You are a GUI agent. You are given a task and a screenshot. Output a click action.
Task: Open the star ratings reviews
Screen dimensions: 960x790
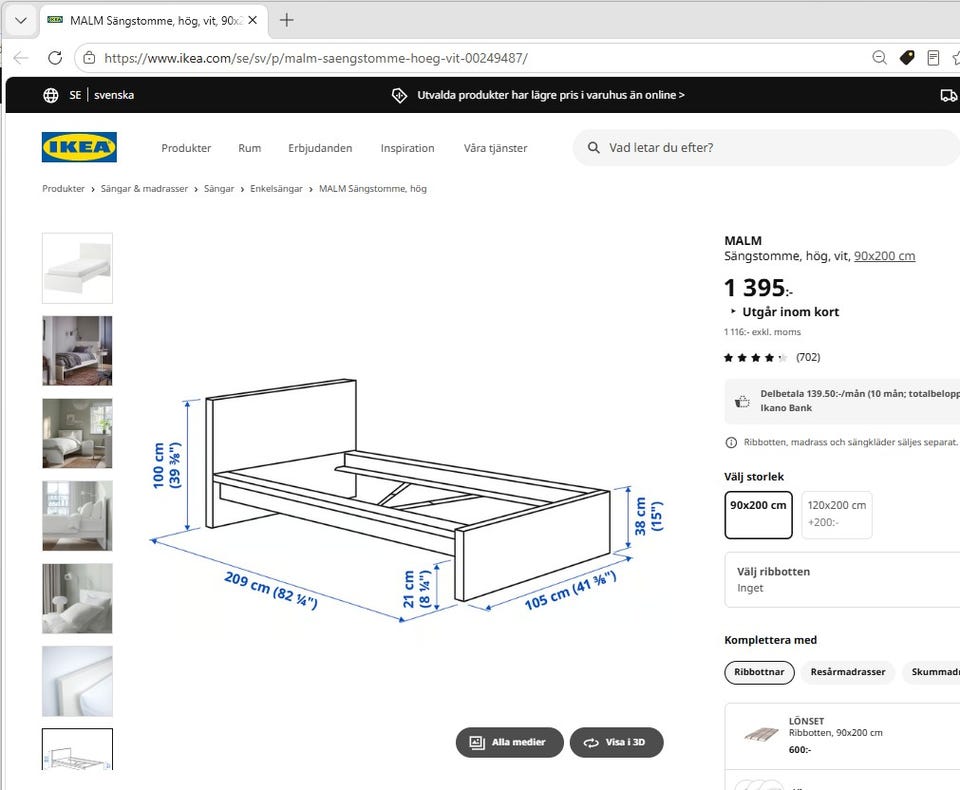click(755, 358)
